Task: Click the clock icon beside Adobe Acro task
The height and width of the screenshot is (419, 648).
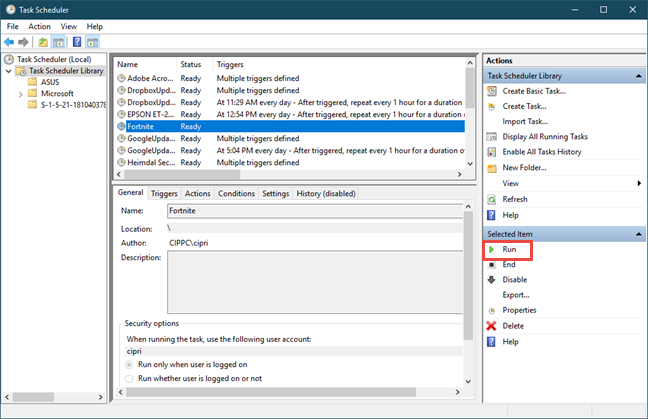Action: click(x=121, y=78)
